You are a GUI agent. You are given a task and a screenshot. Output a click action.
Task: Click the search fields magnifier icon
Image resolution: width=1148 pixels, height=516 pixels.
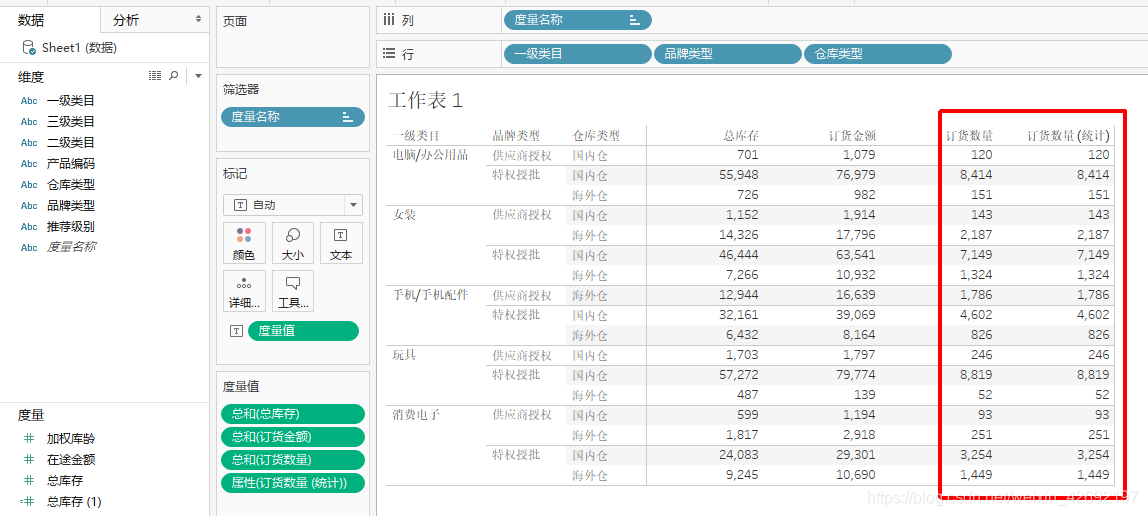click(x=174, y=75)
